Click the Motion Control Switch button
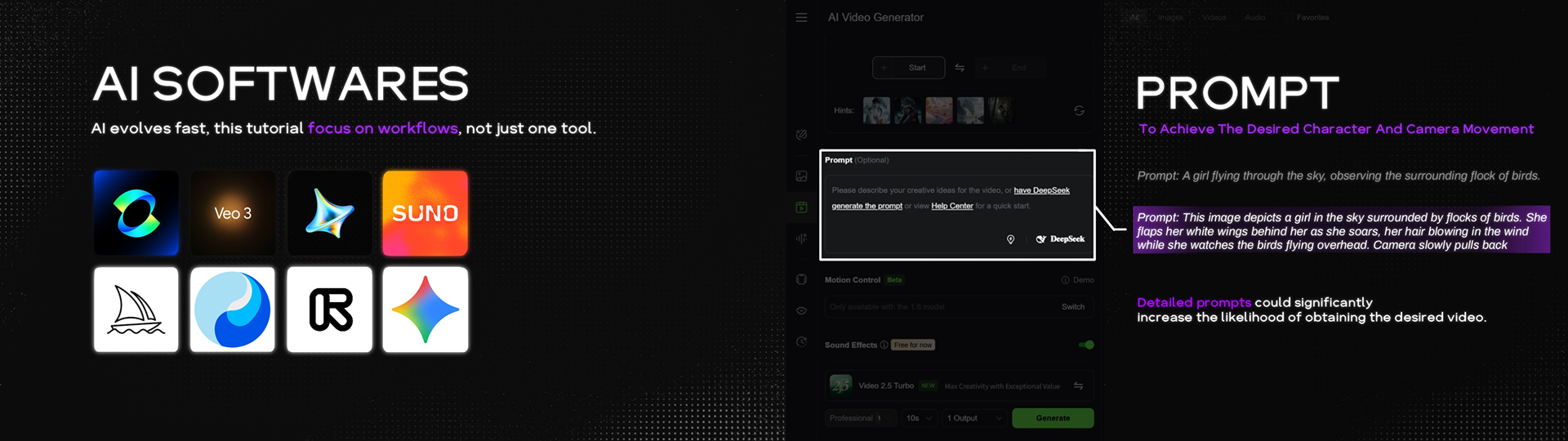The height and width of the screenshot is (441, 1568). (x=1073, y=307)
